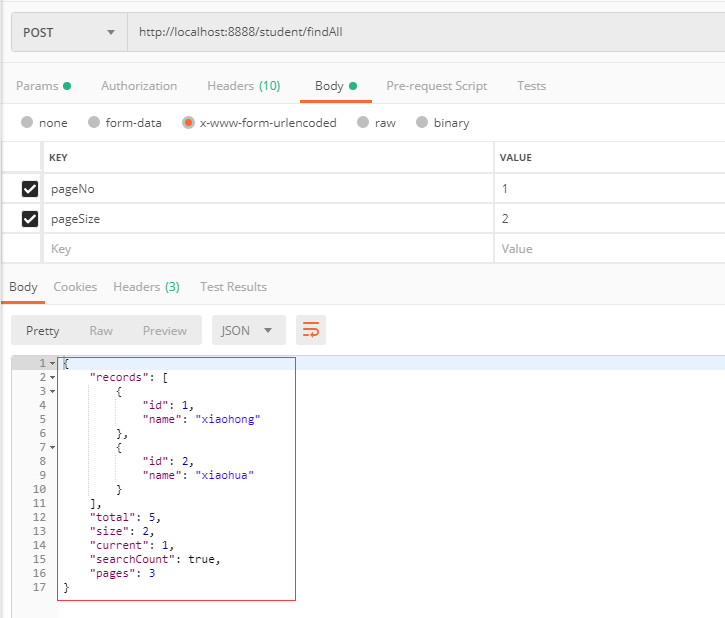Viewport: 725px width, 618px height.
Task: Click the "total": 5 line
Action: click(125, 517)
